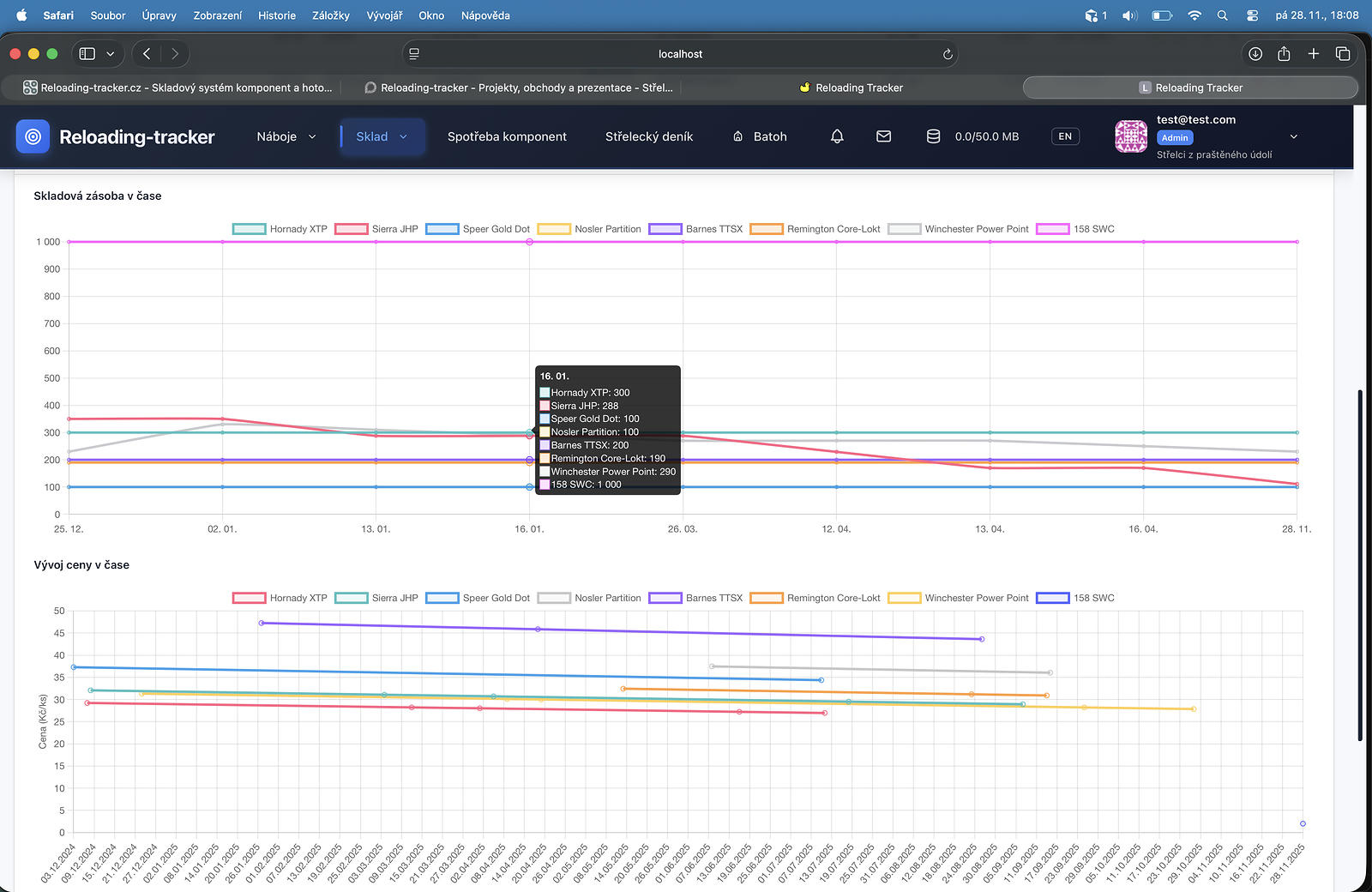
Task: Show Safari tab overview icon
Action: (x=1343, y=54)
